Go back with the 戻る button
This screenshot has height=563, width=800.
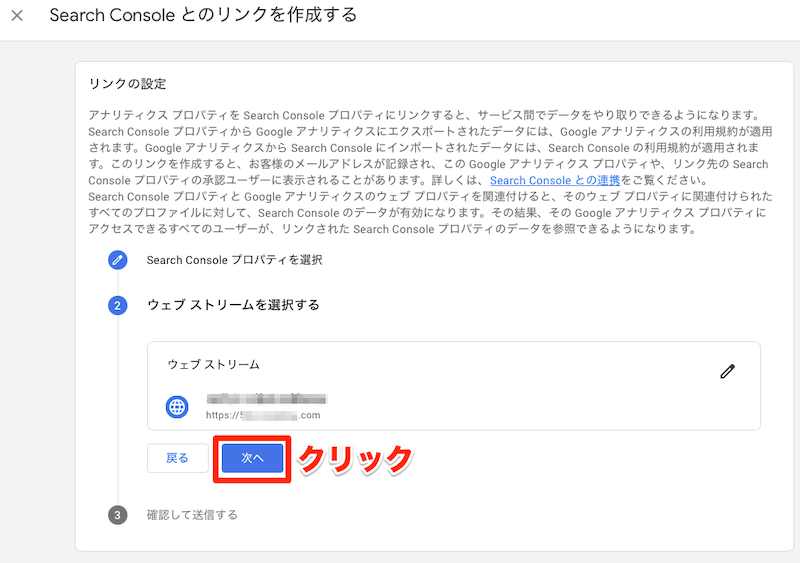point(177,458)
